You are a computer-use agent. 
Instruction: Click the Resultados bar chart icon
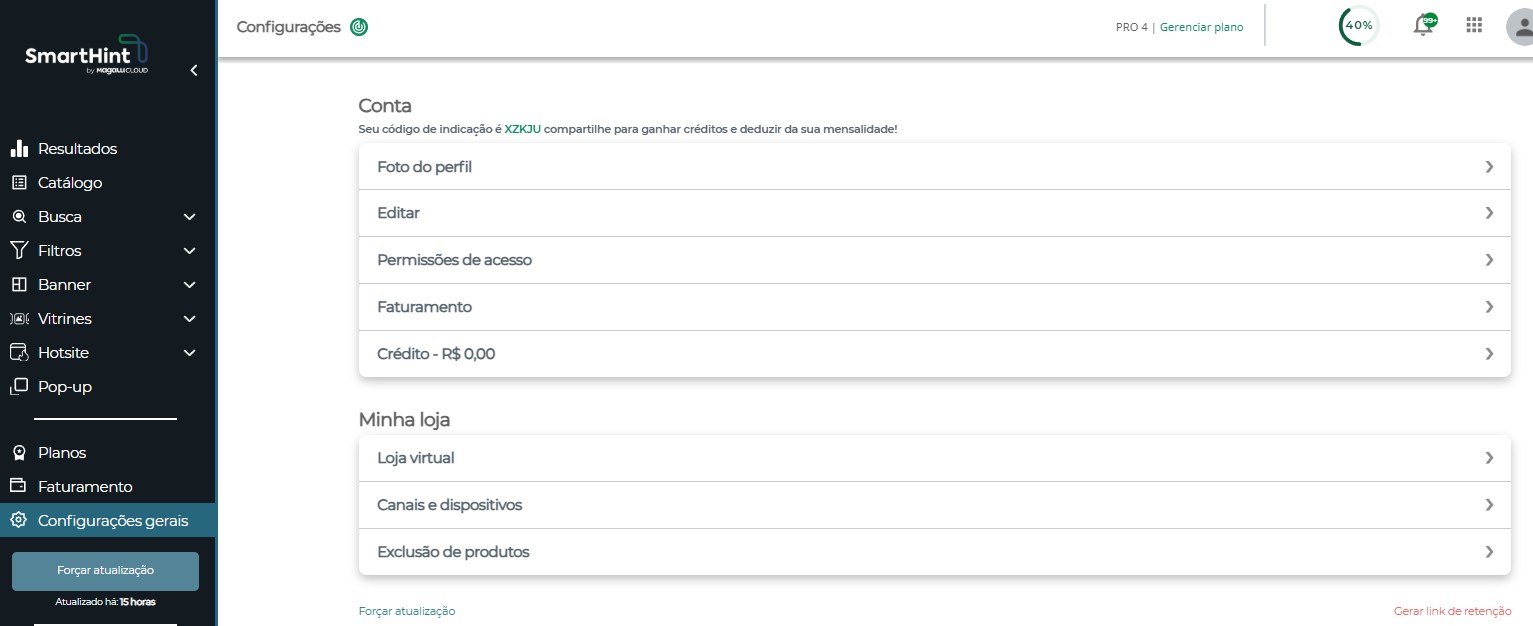tap(19, 149)
